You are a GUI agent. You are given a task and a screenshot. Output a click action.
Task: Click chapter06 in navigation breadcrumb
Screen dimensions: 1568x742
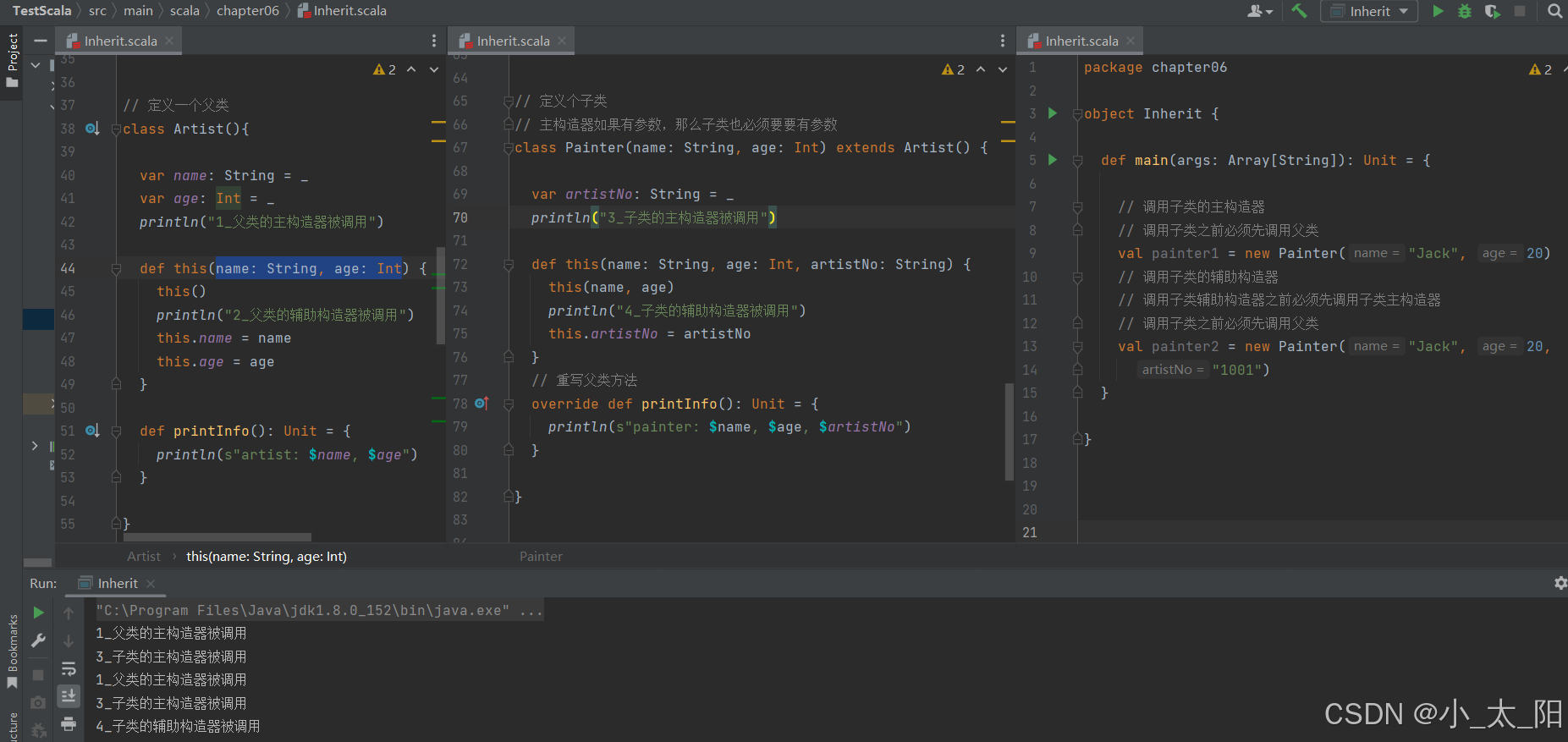(x=247, y=11)
